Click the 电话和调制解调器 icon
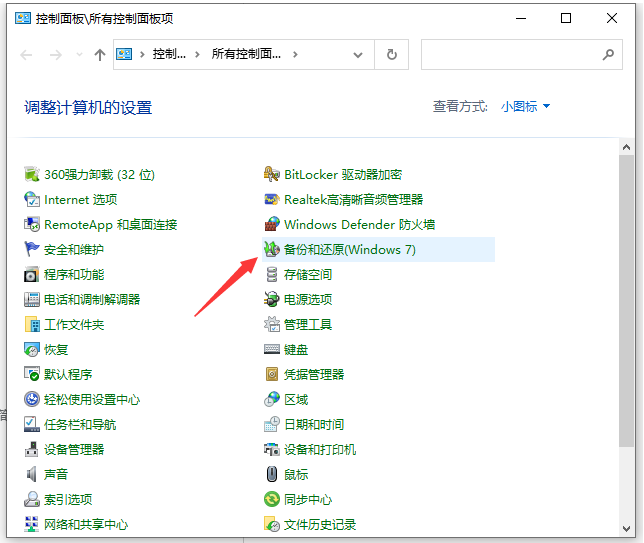Image resolution: width=644 pixels, height=543 pixels. point(32,299)
